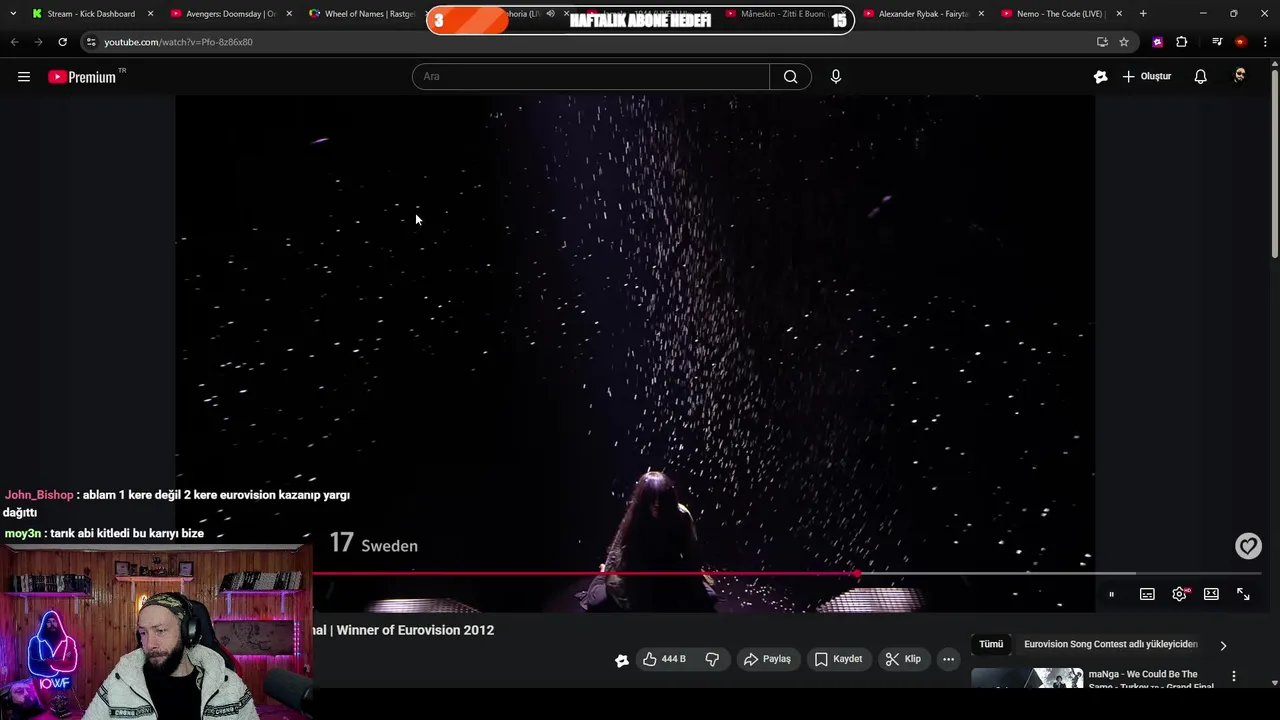Open maNga We Could Be The Same video
Screen dimensions: 1280x720
tap(1150, 680)
